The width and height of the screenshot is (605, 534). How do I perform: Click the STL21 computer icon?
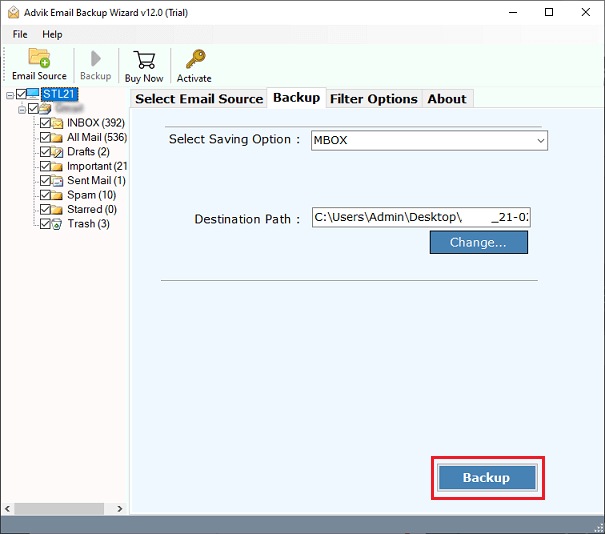click(33, 94)
